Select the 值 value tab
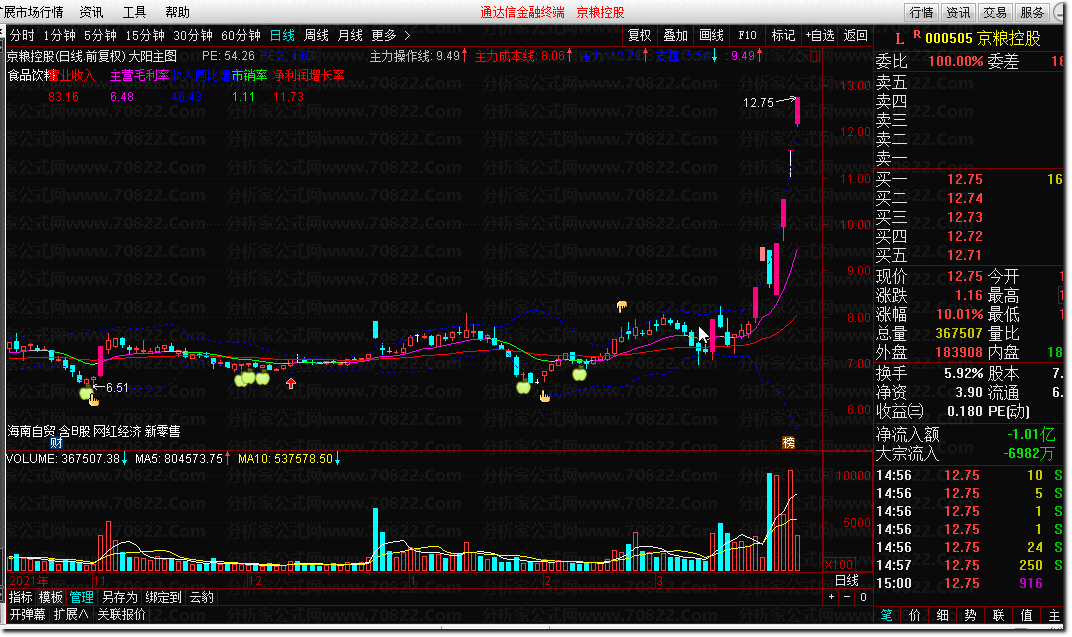The image size is (1072, 637). pos(1026,615)
